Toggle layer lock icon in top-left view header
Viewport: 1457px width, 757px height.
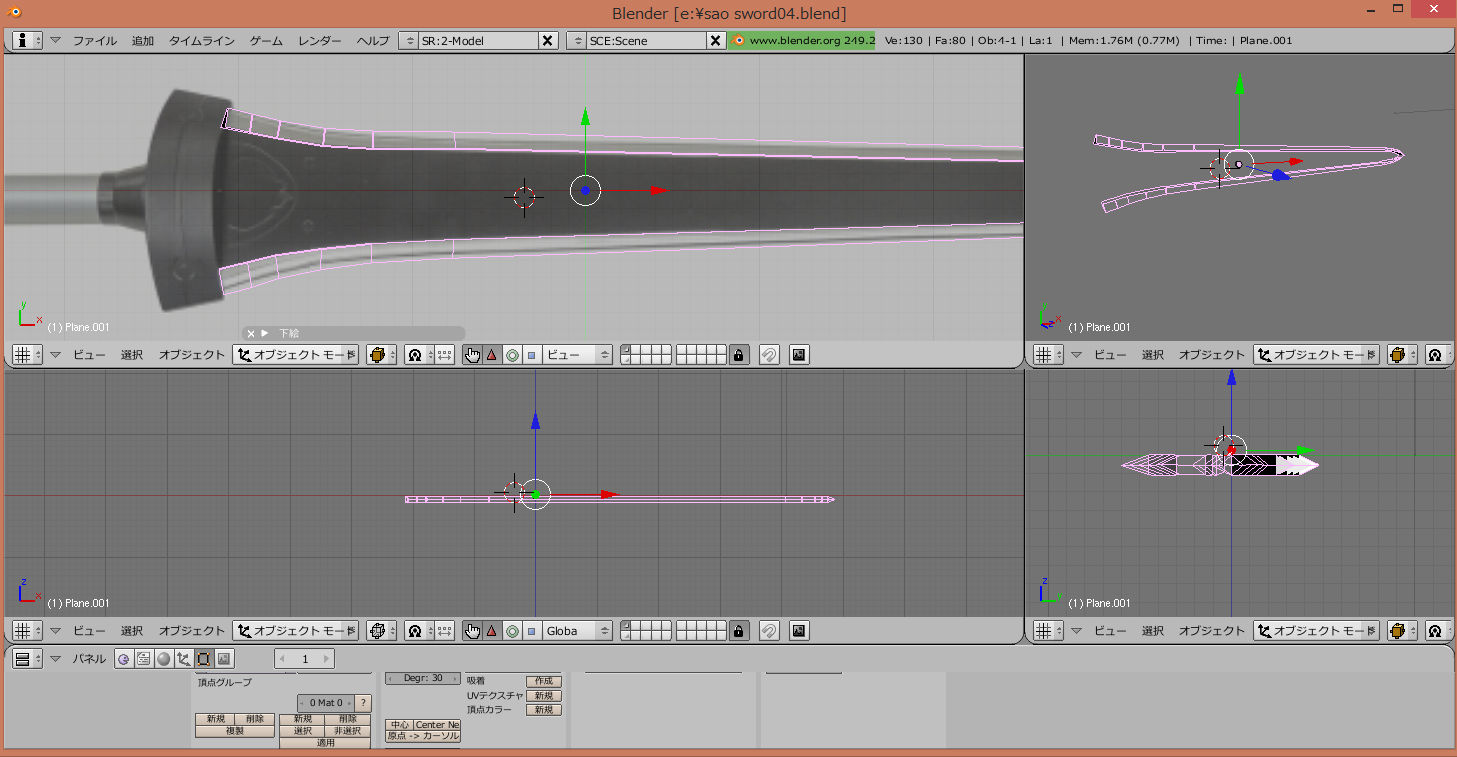click(x=739, y=355)
